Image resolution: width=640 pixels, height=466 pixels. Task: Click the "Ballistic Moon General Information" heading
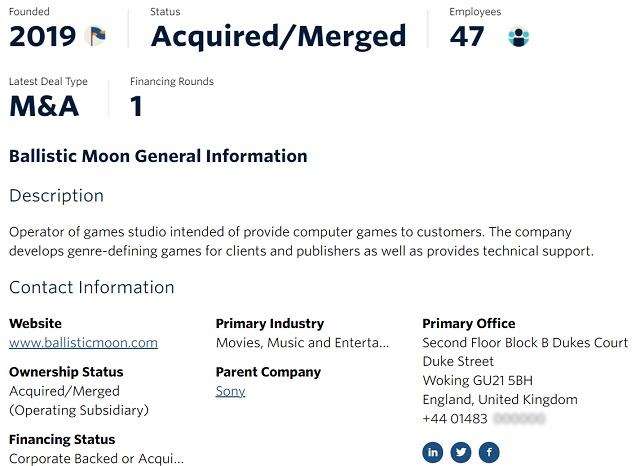158,156
